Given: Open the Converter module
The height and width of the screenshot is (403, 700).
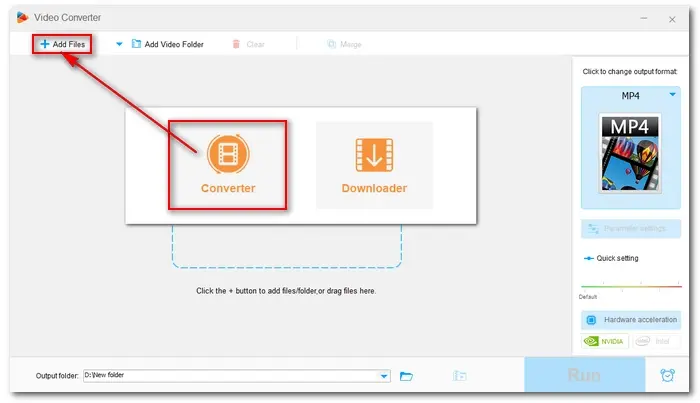Looking at the screenshot, I should (228, 165).
